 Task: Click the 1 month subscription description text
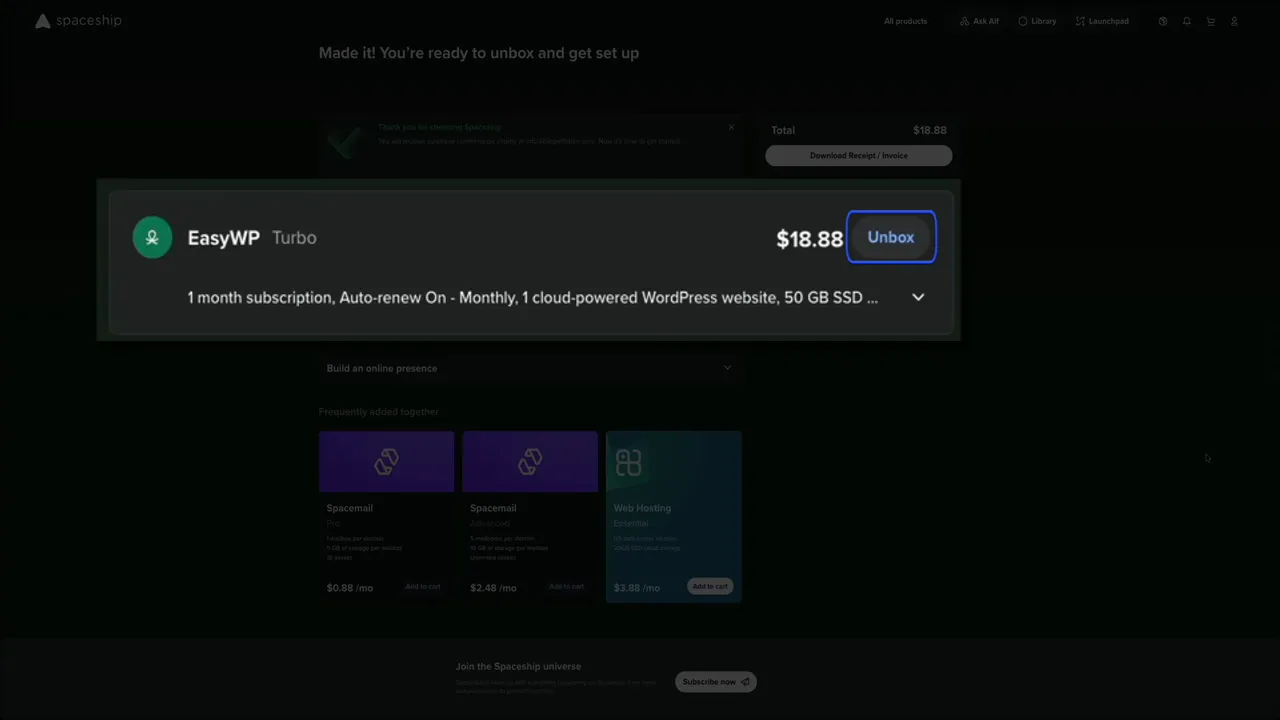533,298
